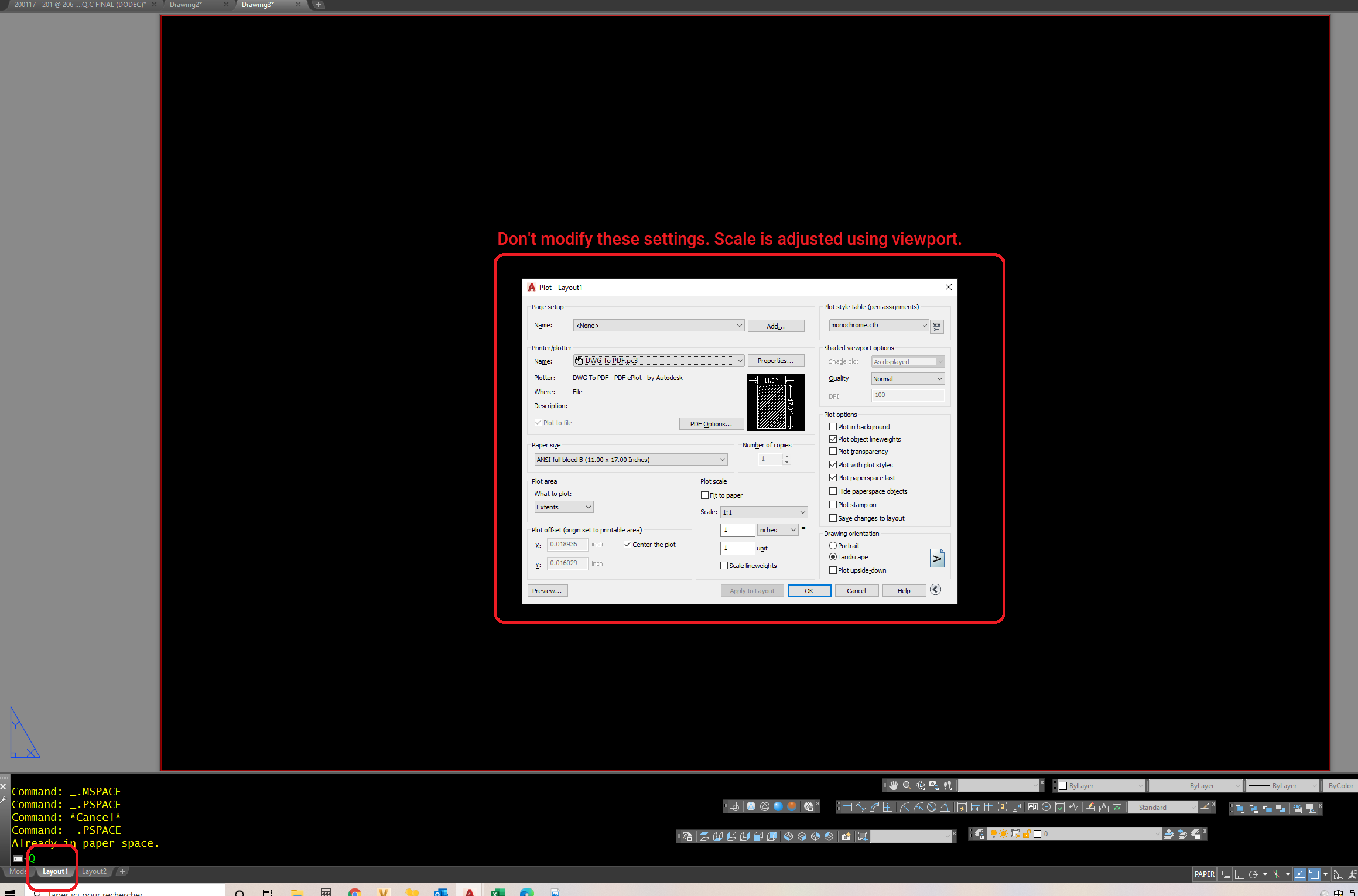Enter value in X plot offset input field
The height and width of the screenshot is (896, 1358).
click(565, 544)
